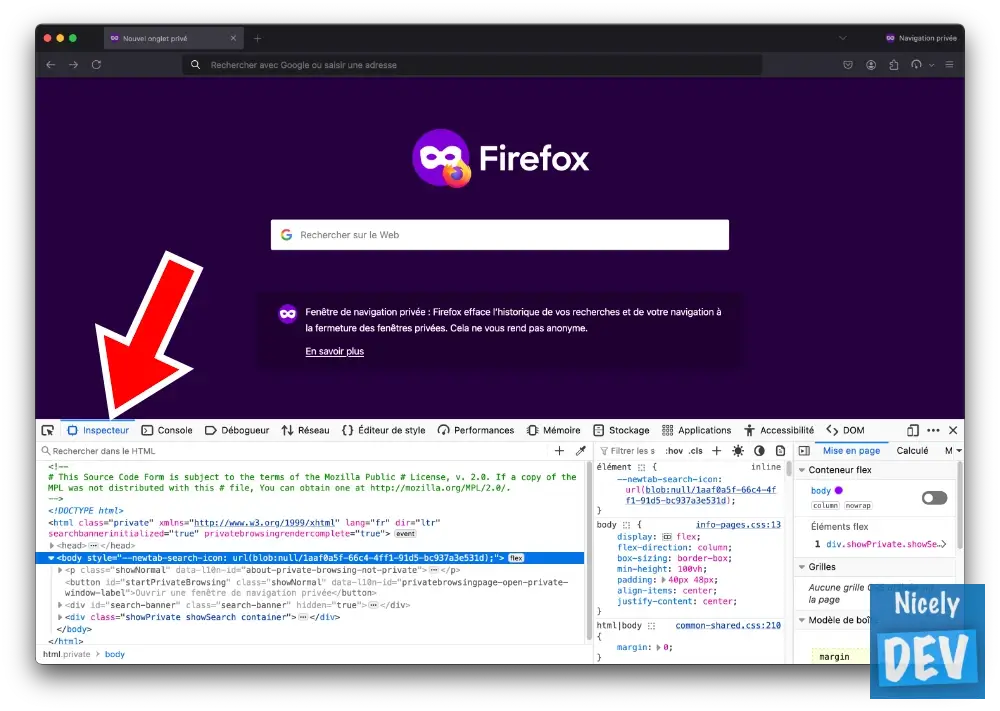The height and width of the screenshot is (711, 1000).
Task: Click the purple body flex overlay color swatch
Action: [x=839, y=490]
